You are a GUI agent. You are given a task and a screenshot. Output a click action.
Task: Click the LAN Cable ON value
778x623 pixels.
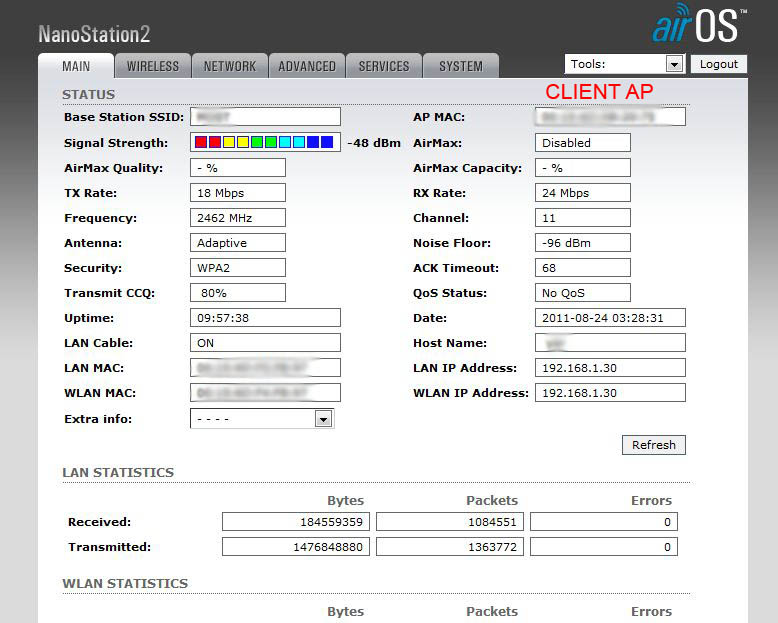coord(265,343)
